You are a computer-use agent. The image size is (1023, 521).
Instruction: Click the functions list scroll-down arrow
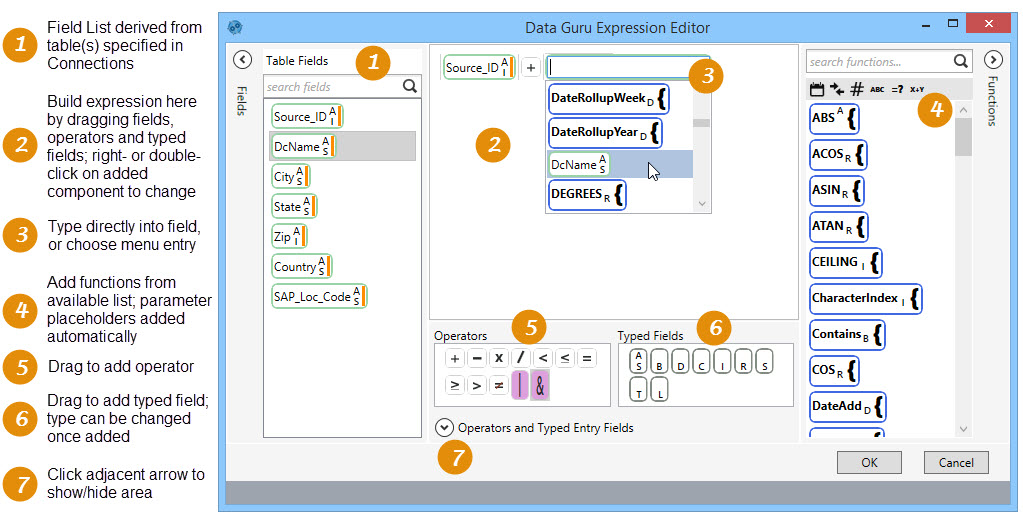click(x=964, y=428)
